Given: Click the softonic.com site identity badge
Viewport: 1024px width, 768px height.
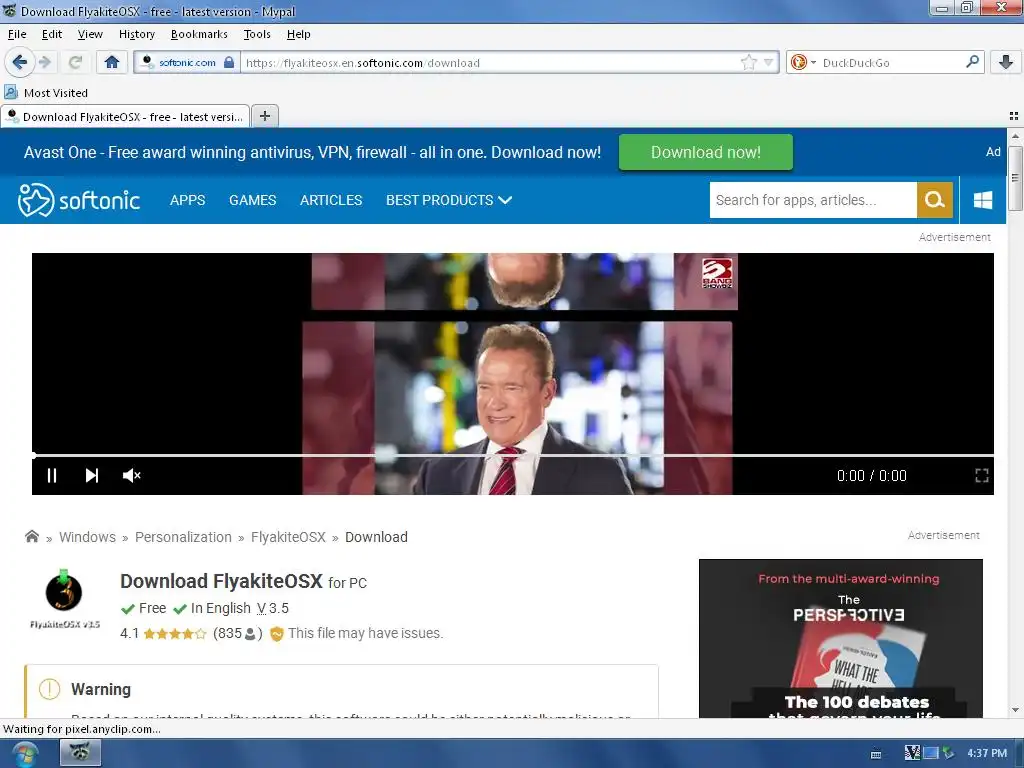Looking at the screenshot, I should 187,63.
